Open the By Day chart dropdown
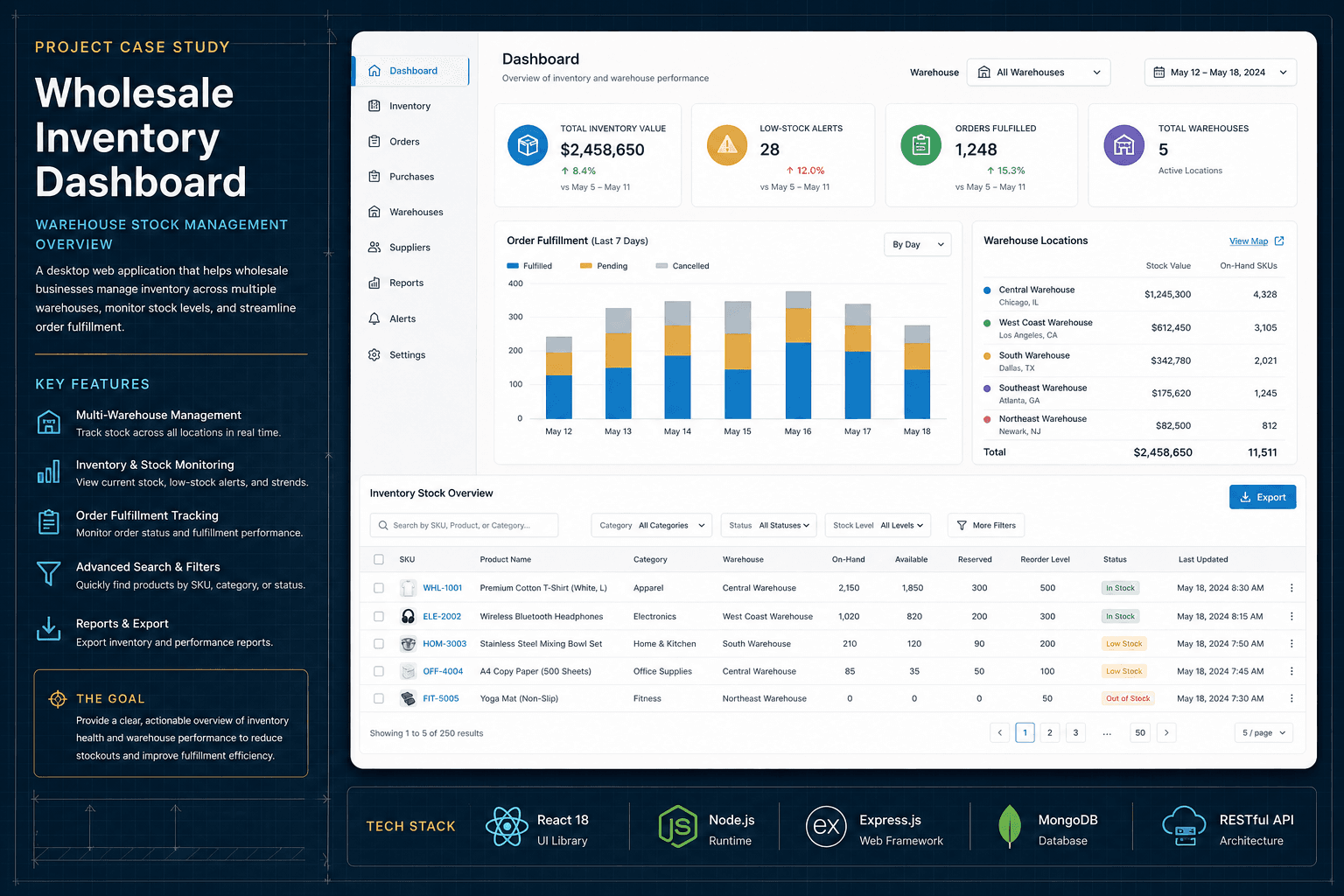The height and width of the screenshot is (896, 1344). [x=917, y=244]
